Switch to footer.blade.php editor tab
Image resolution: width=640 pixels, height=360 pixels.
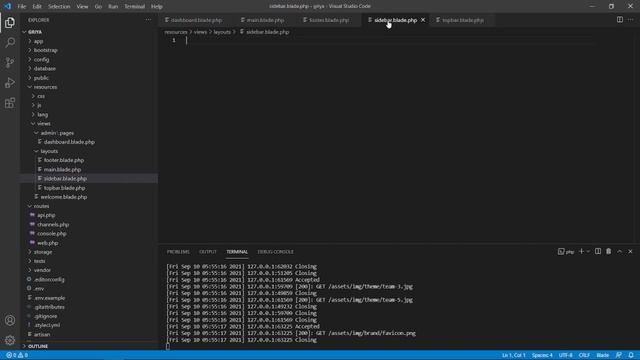point(329,20)
